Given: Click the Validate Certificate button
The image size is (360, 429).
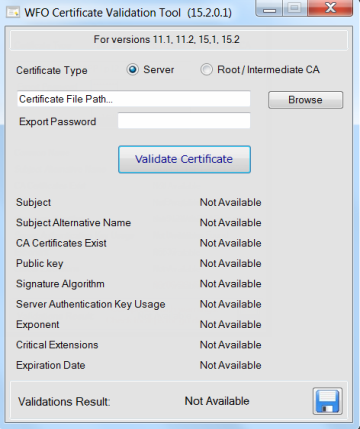Looking at the screenshot, I should (184, 159).
